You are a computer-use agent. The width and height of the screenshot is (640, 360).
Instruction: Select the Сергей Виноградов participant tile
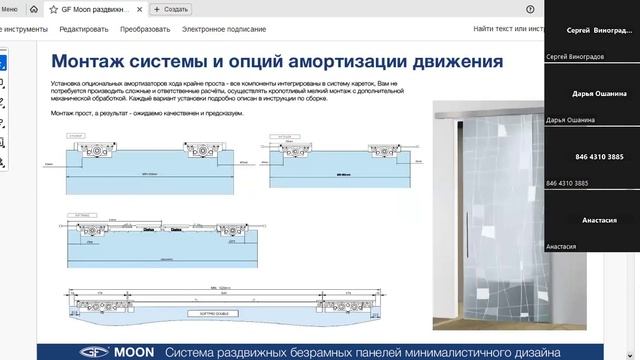coord(592,31)
